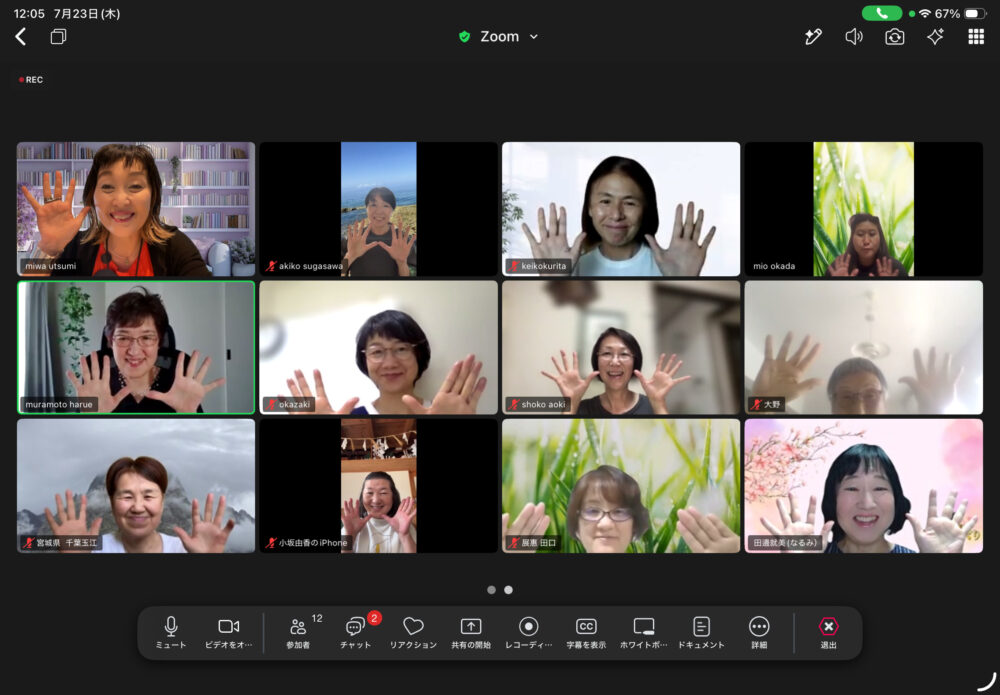Open the whiteboard (ホワイトボード)

point(643,633)
